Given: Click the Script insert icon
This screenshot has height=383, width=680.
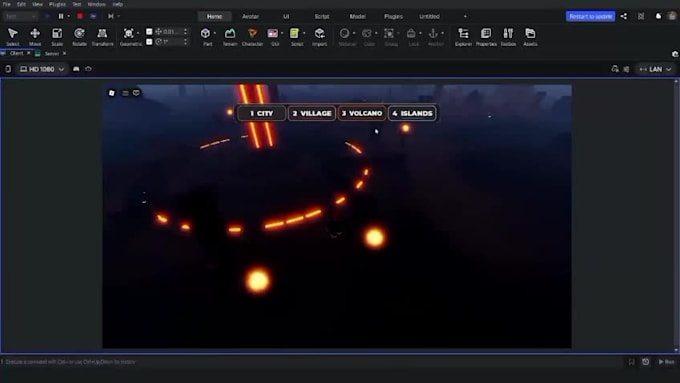Looking at the screenshot, I should click(294, 33).
